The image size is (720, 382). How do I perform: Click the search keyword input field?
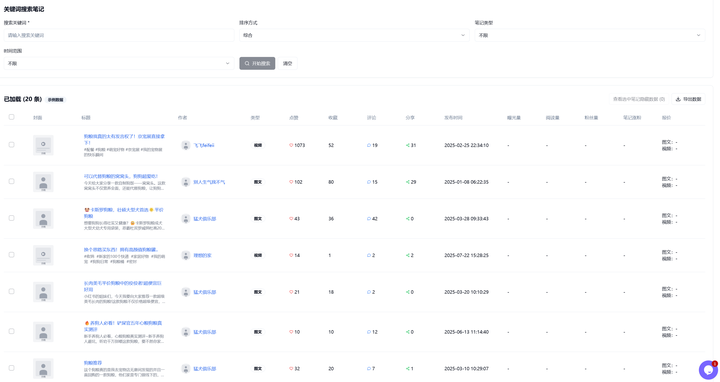point(119,35)
